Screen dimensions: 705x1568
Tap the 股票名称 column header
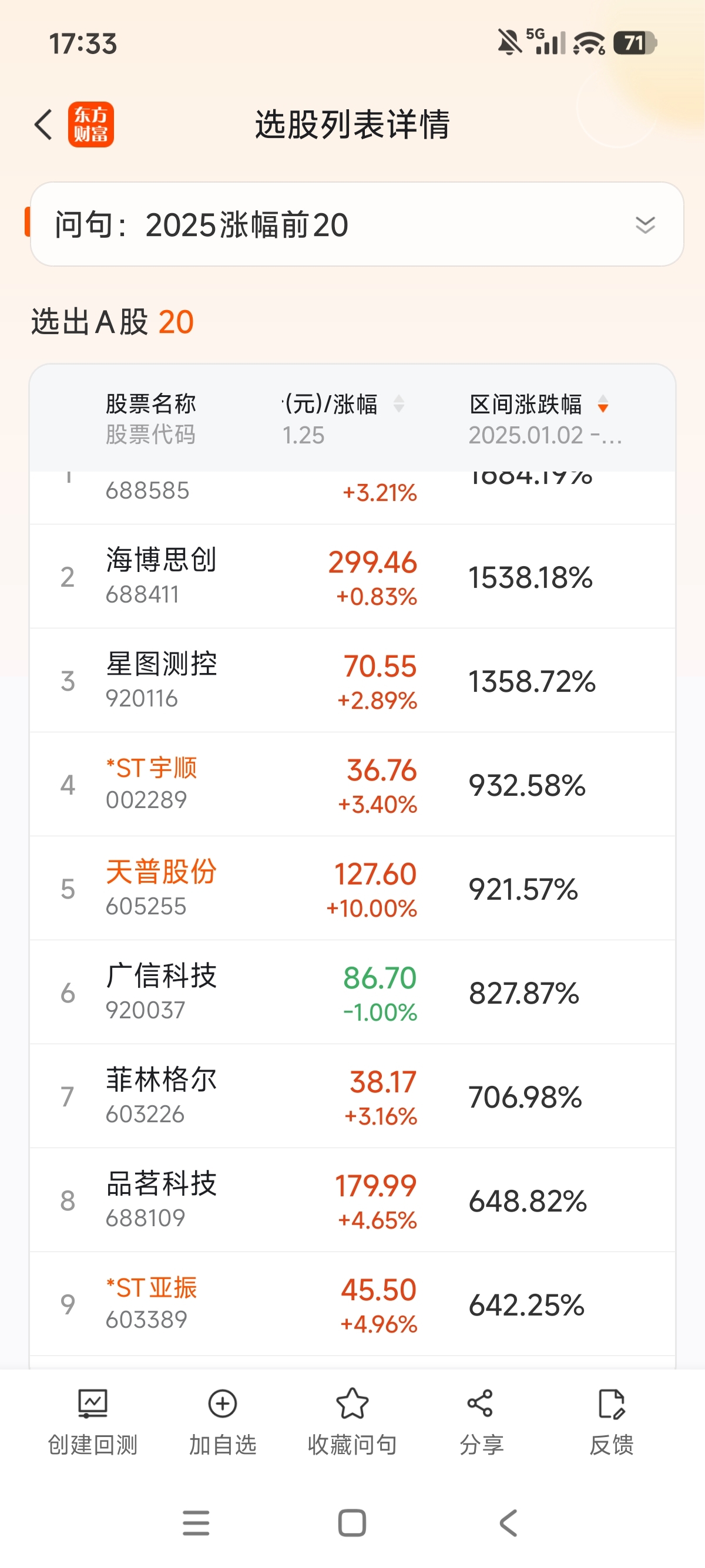(150, 403)
